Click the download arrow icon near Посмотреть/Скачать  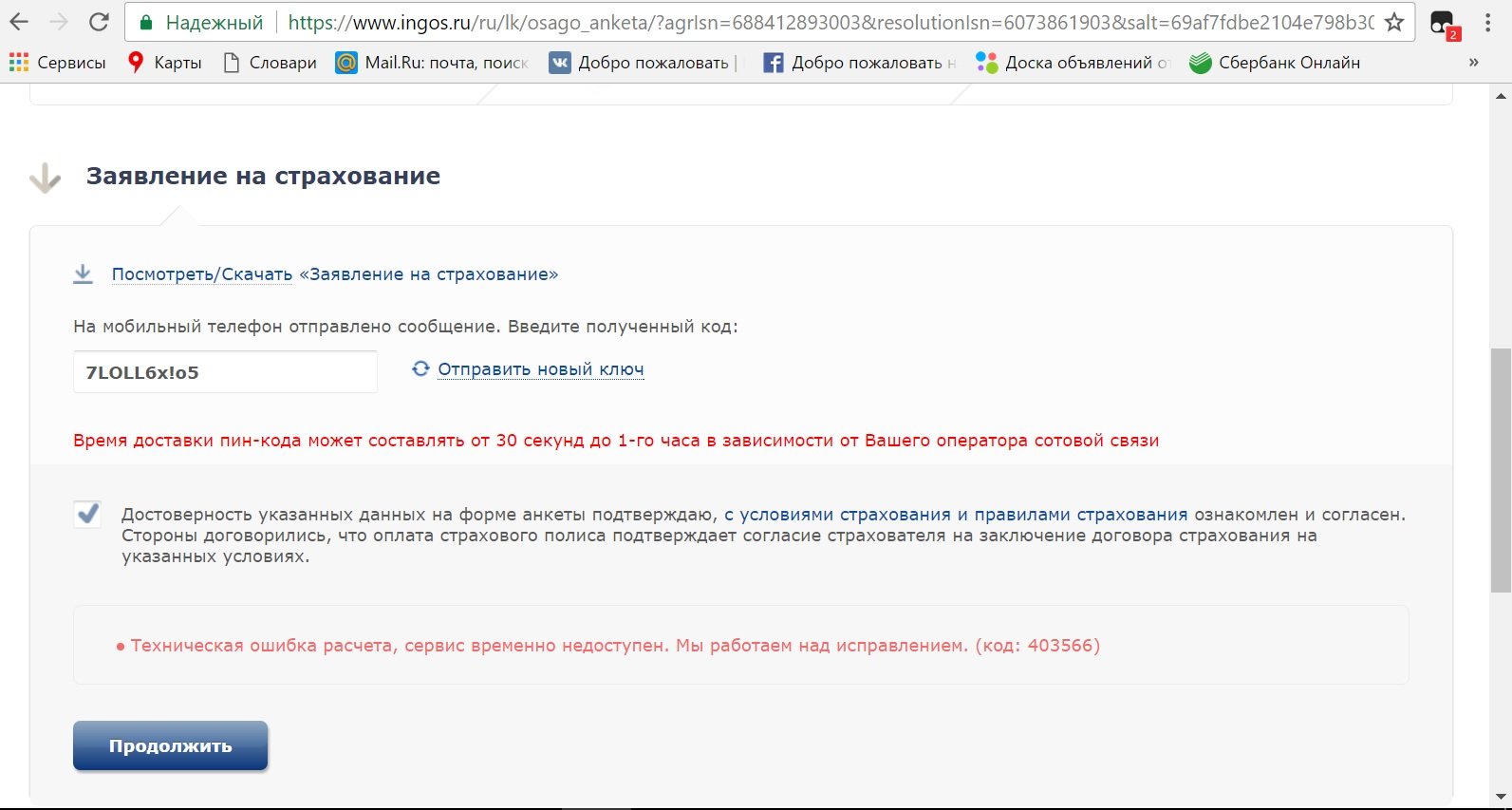pos(84,274)
